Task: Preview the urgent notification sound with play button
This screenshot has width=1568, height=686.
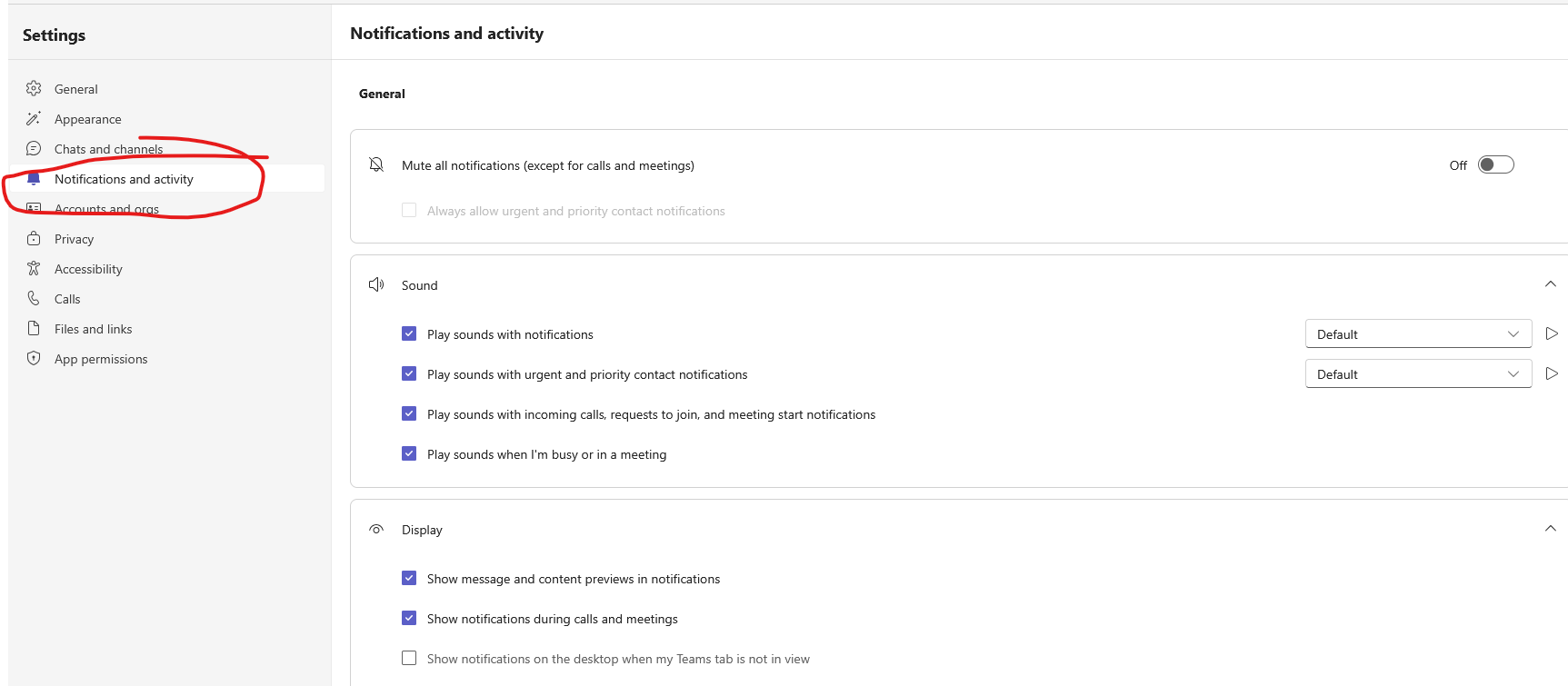Action: pyautogui.click(x=1552, y=373)
